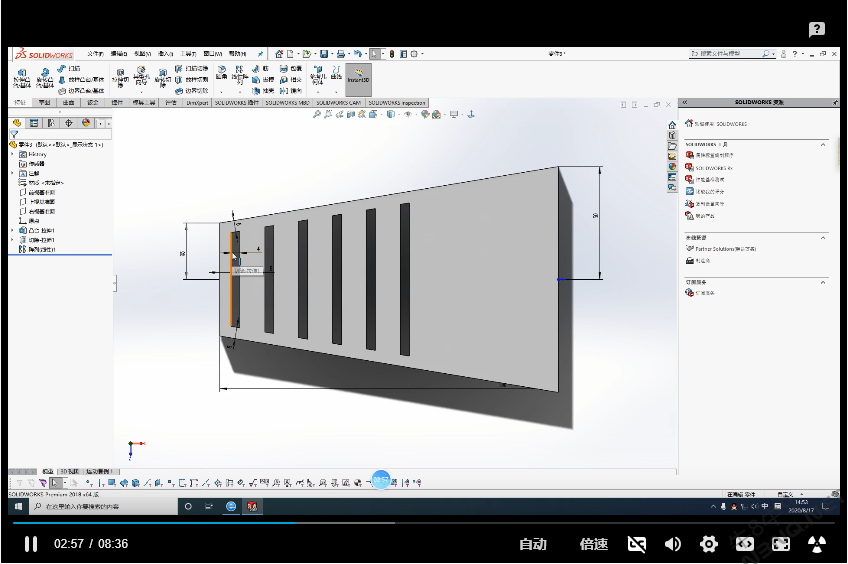Viewport: 848px width, 564px height.
Task: Click the search commands field
Action: pyautogui.click(x=733, y=54)
